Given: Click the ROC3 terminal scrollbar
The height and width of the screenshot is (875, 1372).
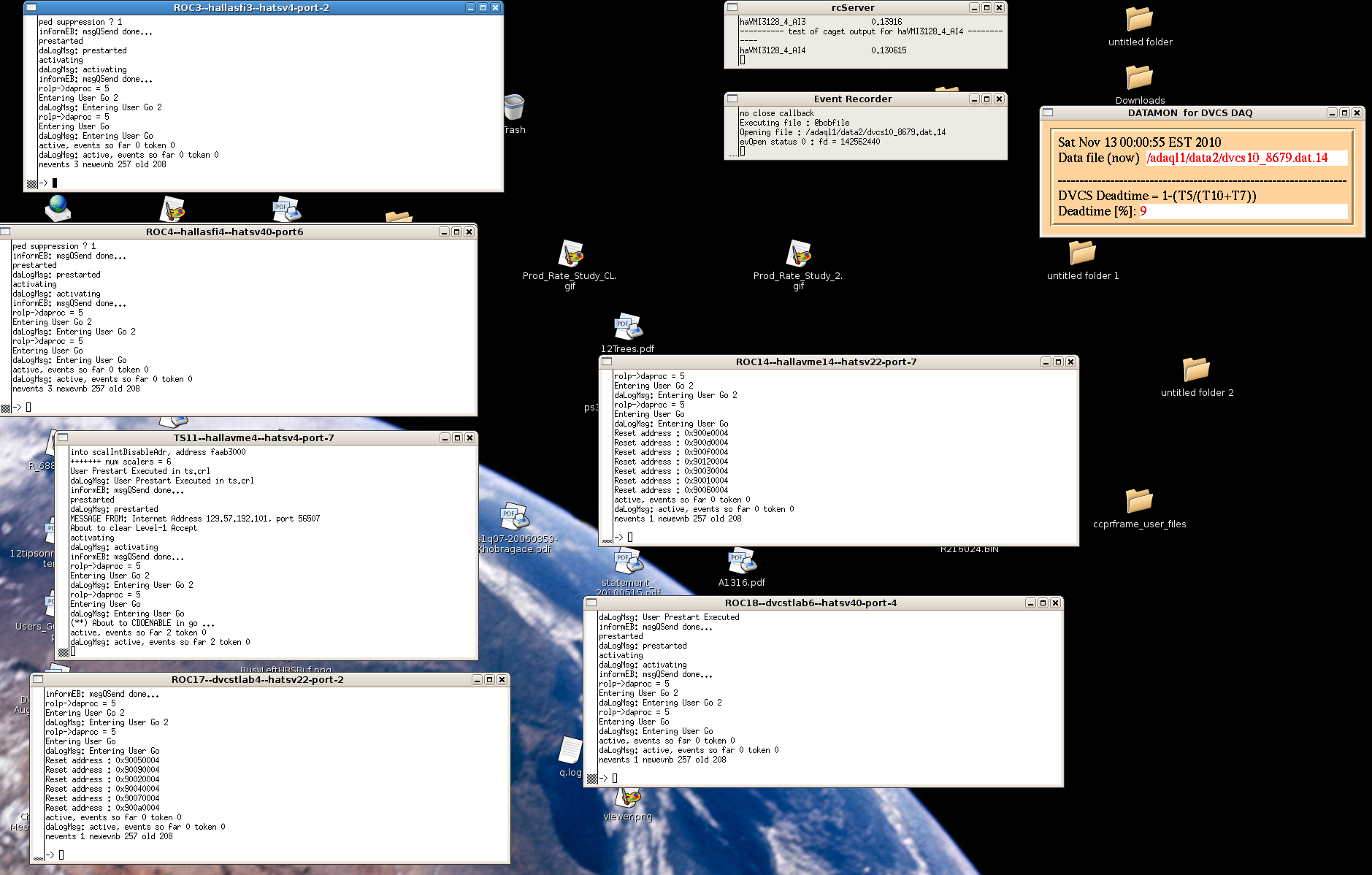Looking at the screenshot, I should point(31,102).
